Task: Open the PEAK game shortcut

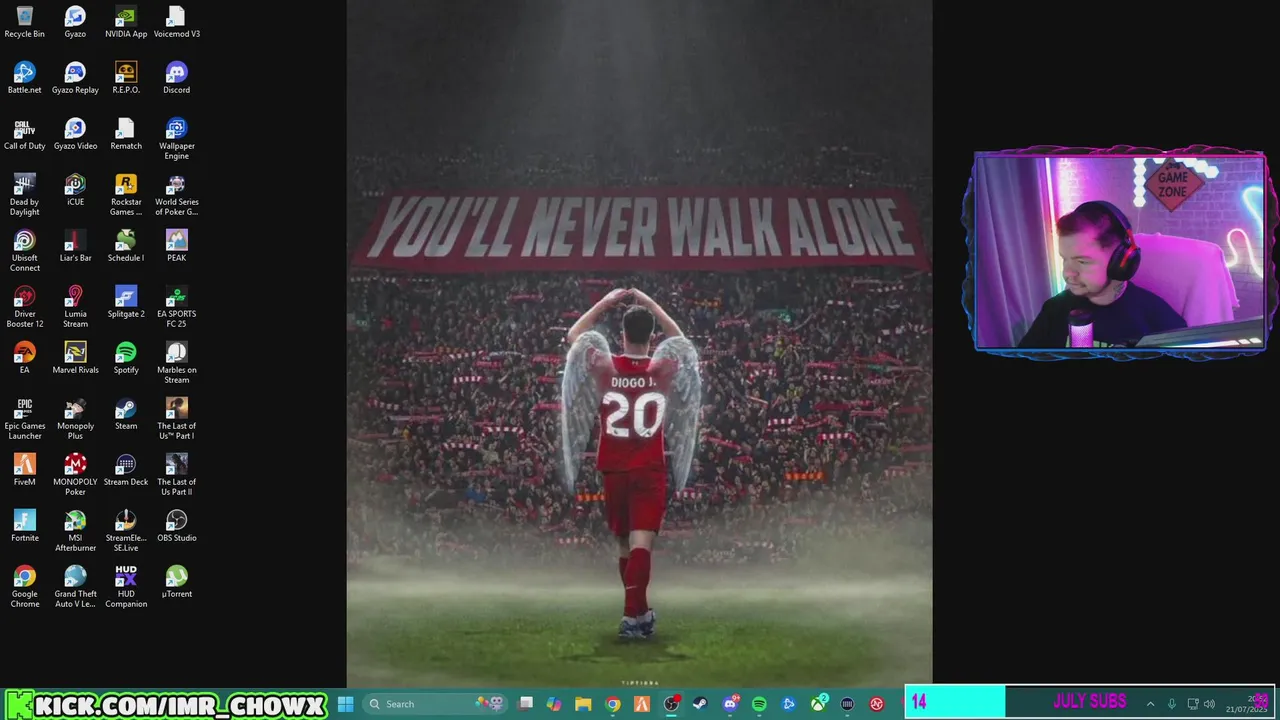Action: click(x=176, y=246)
